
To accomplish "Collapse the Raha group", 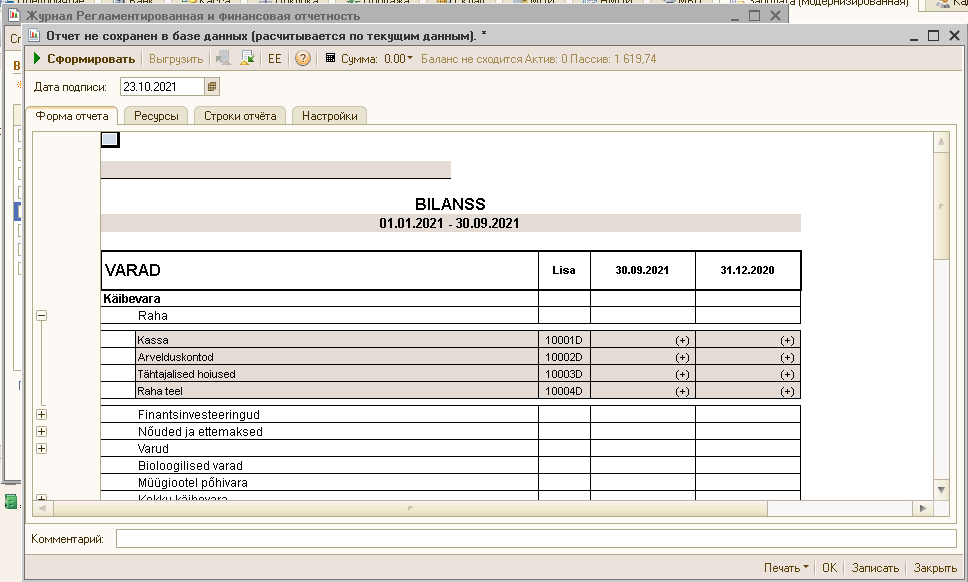I will pos(41,315).
